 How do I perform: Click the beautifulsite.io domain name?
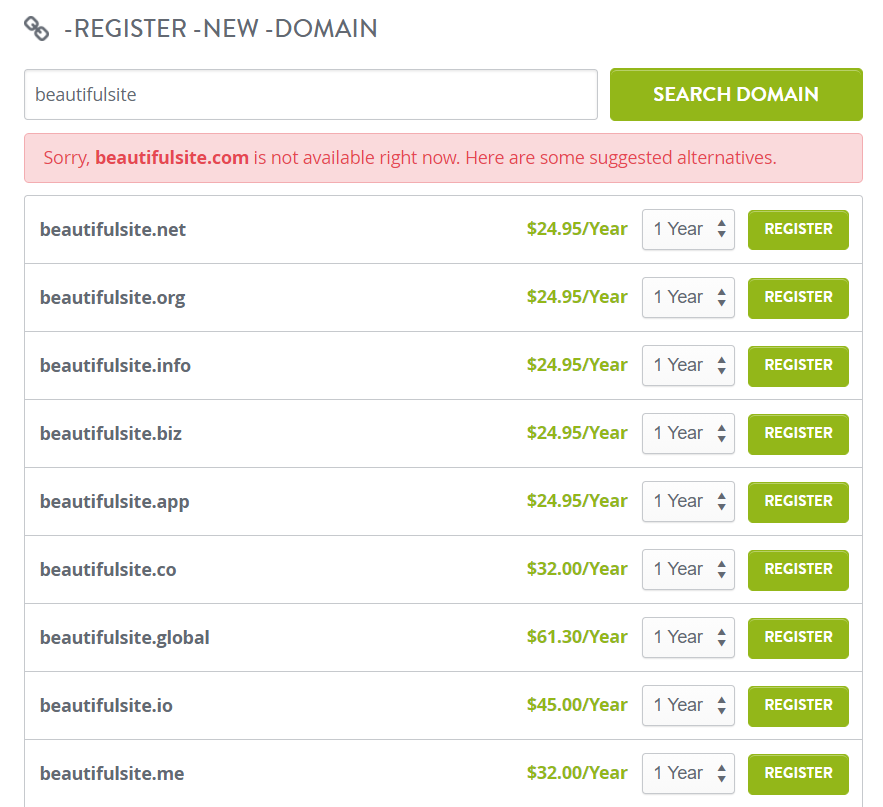click(106, 706)
